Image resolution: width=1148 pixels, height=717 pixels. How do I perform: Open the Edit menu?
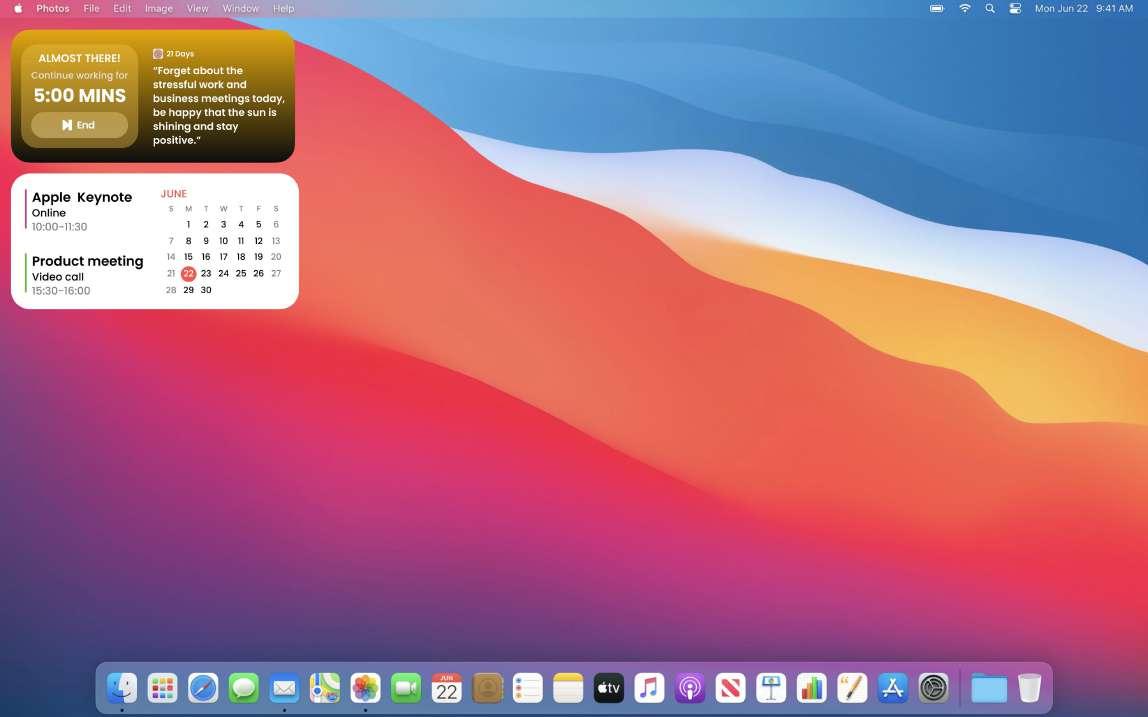[122, 9]
